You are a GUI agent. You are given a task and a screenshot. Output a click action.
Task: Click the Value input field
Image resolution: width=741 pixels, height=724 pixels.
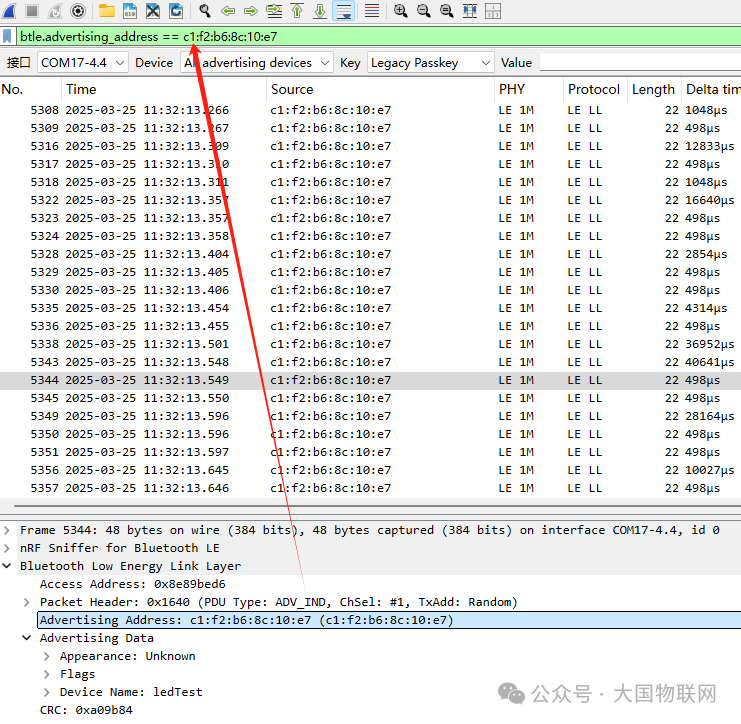640,62
